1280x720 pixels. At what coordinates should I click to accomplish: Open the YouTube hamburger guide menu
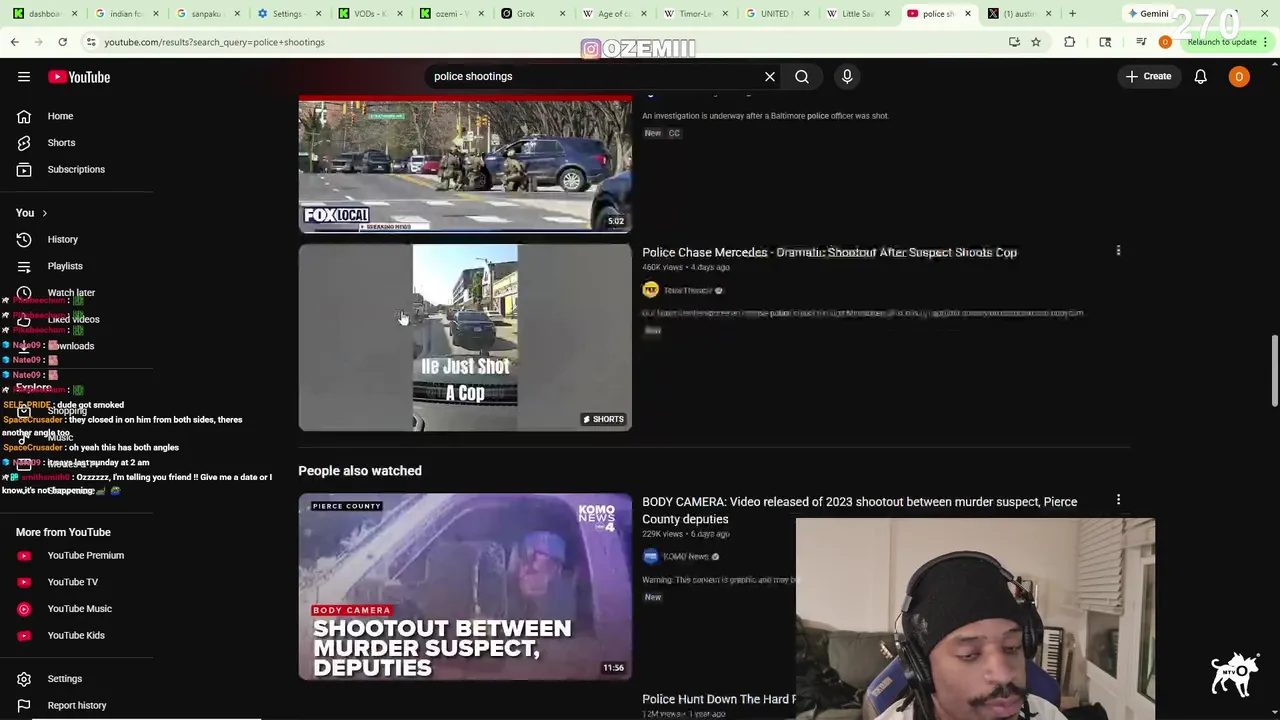(24, 77)
